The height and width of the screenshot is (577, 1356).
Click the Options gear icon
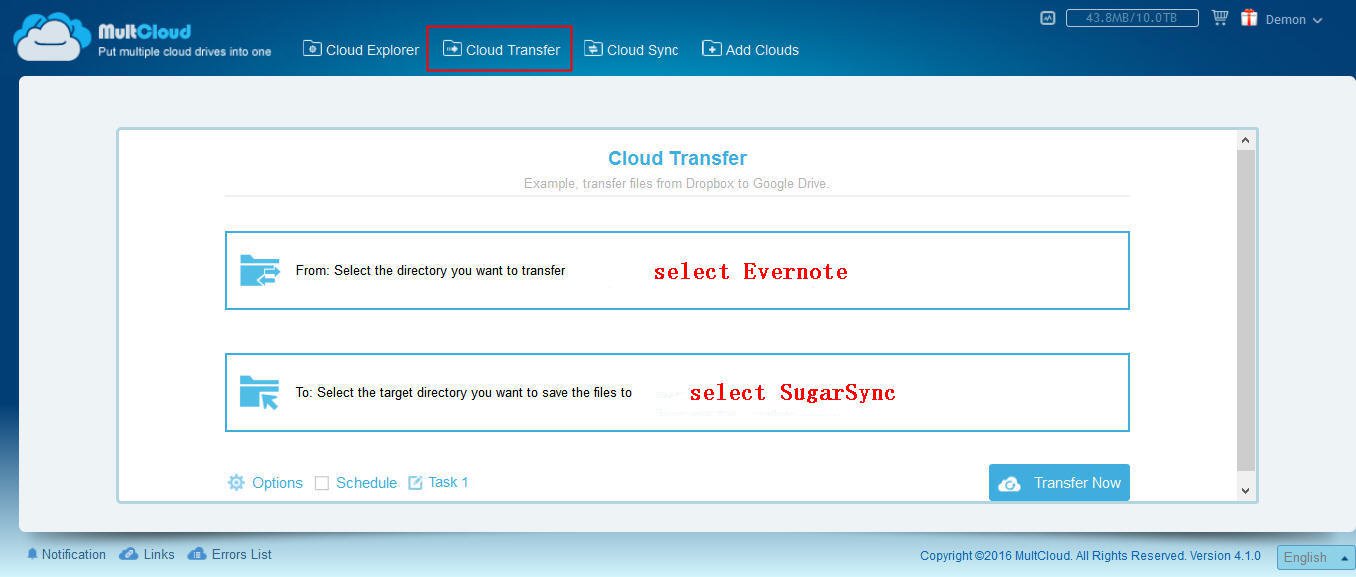236,483
